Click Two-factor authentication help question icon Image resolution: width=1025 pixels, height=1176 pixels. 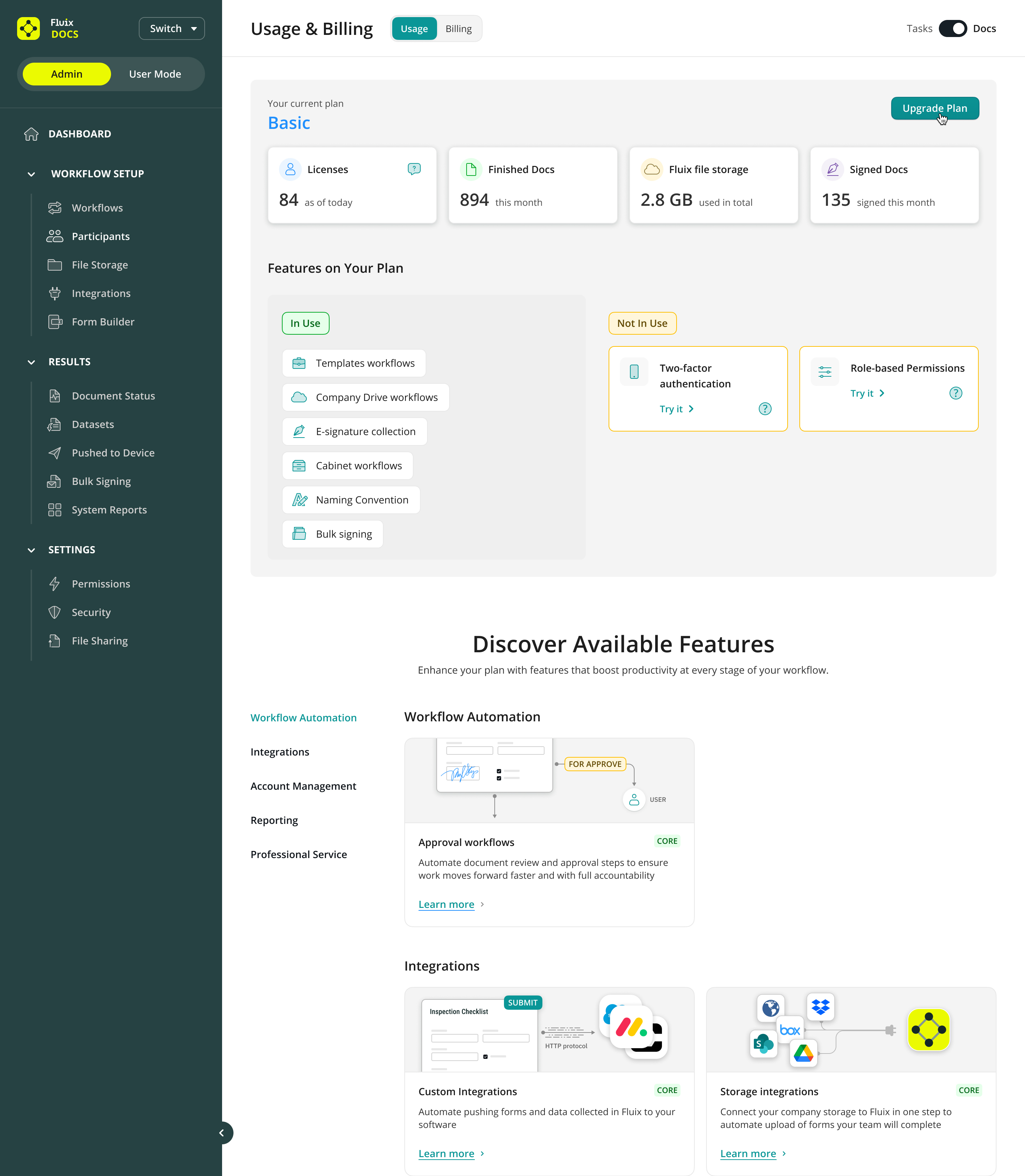(765, 409)
